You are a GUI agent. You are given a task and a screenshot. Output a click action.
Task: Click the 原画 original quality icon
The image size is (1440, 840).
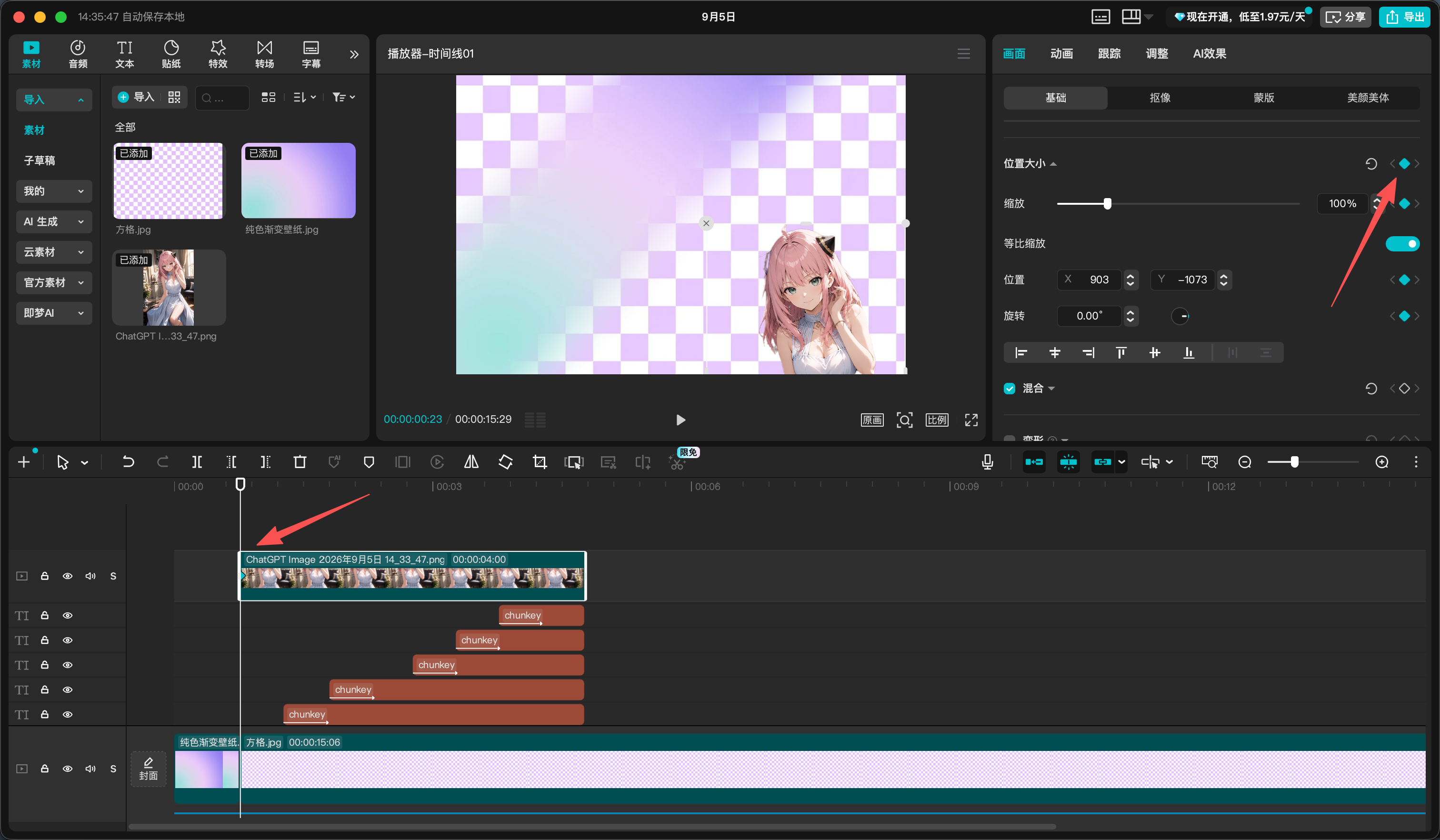point(872,420)
